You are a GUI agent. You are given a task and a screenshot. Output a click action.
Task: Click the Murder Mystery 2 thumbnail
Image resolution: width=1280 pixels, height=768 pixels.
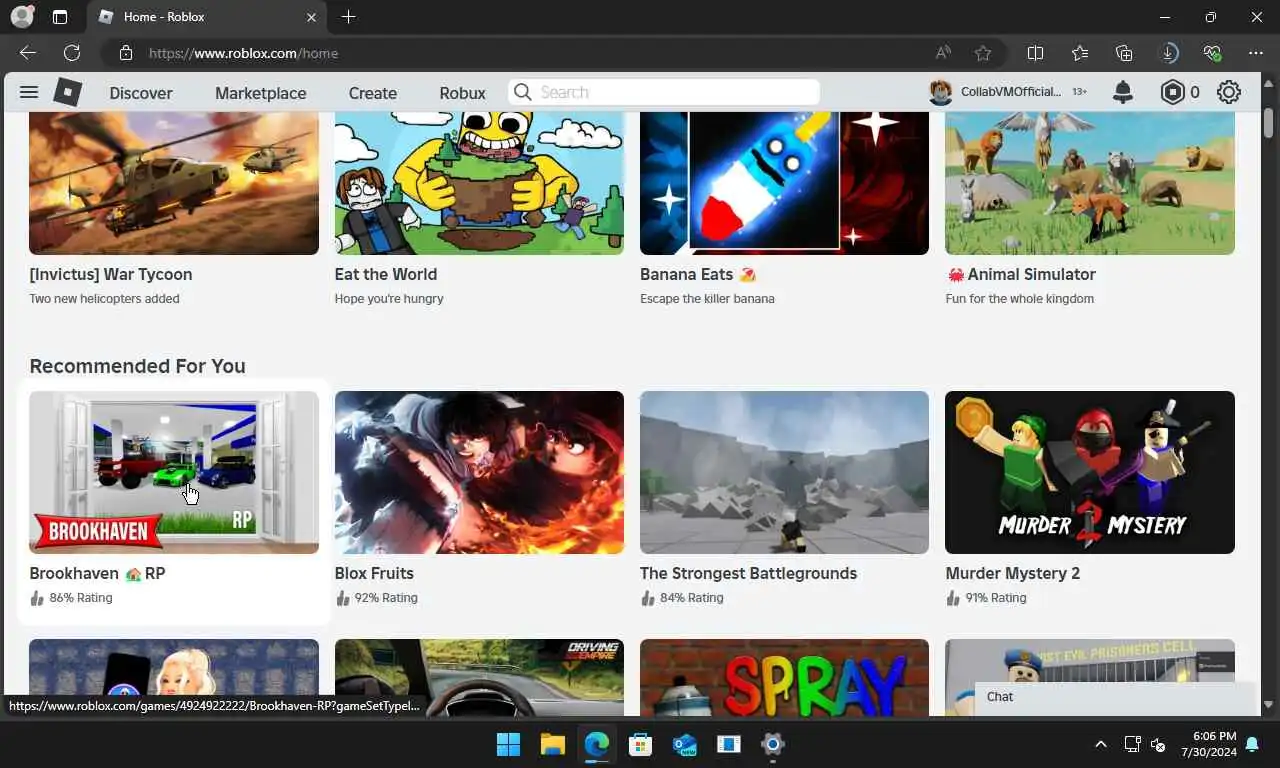1090,472
